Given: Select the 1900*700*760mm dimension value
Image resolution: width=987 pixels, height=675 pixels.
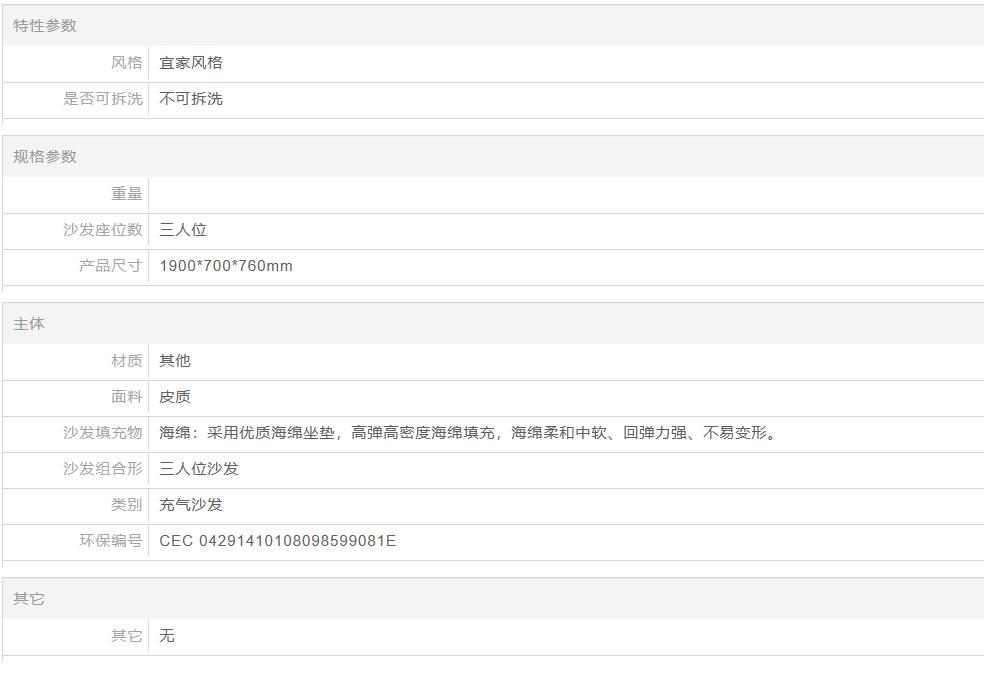Looking at the screenshot, I should tap(226, 266).
